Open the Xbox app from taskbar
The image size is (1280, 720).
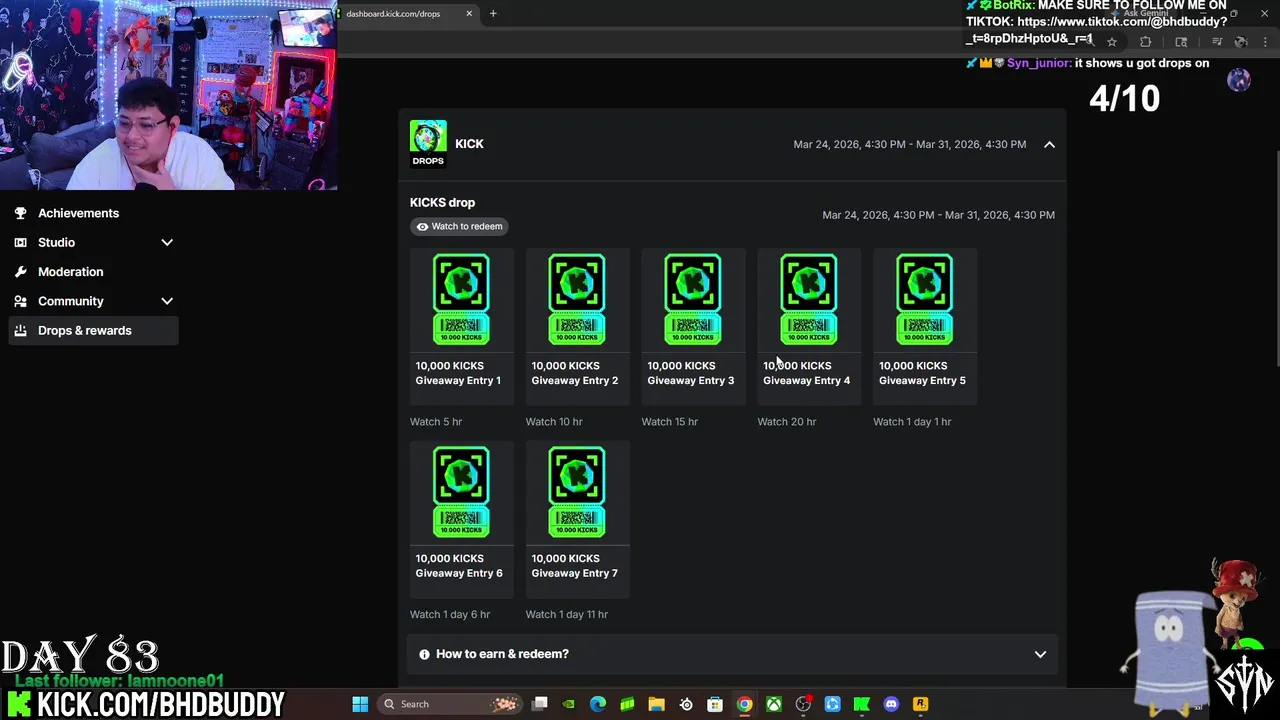click(774, 704)
